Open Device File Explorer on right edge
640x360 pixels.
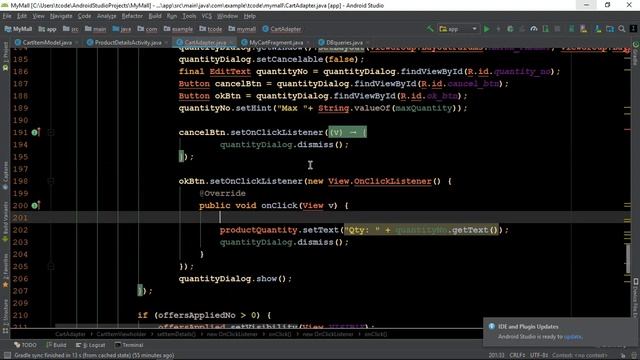[636, 298]
